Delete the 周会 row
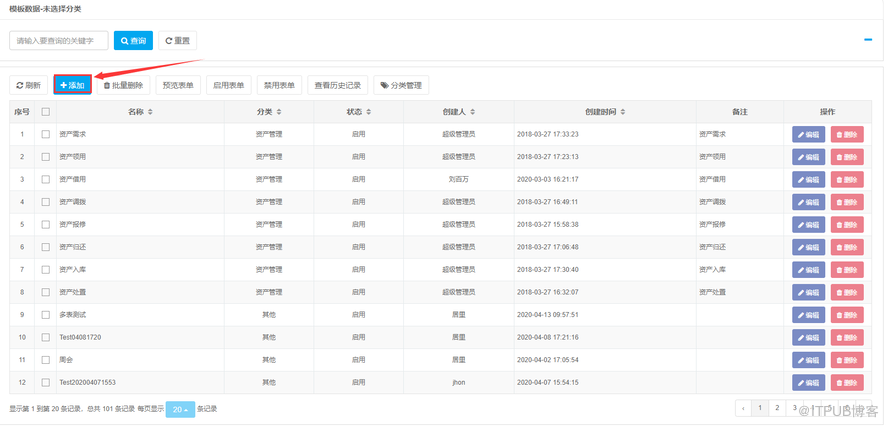This screenshot has height=426, width=888. click(x=846, y=359)
